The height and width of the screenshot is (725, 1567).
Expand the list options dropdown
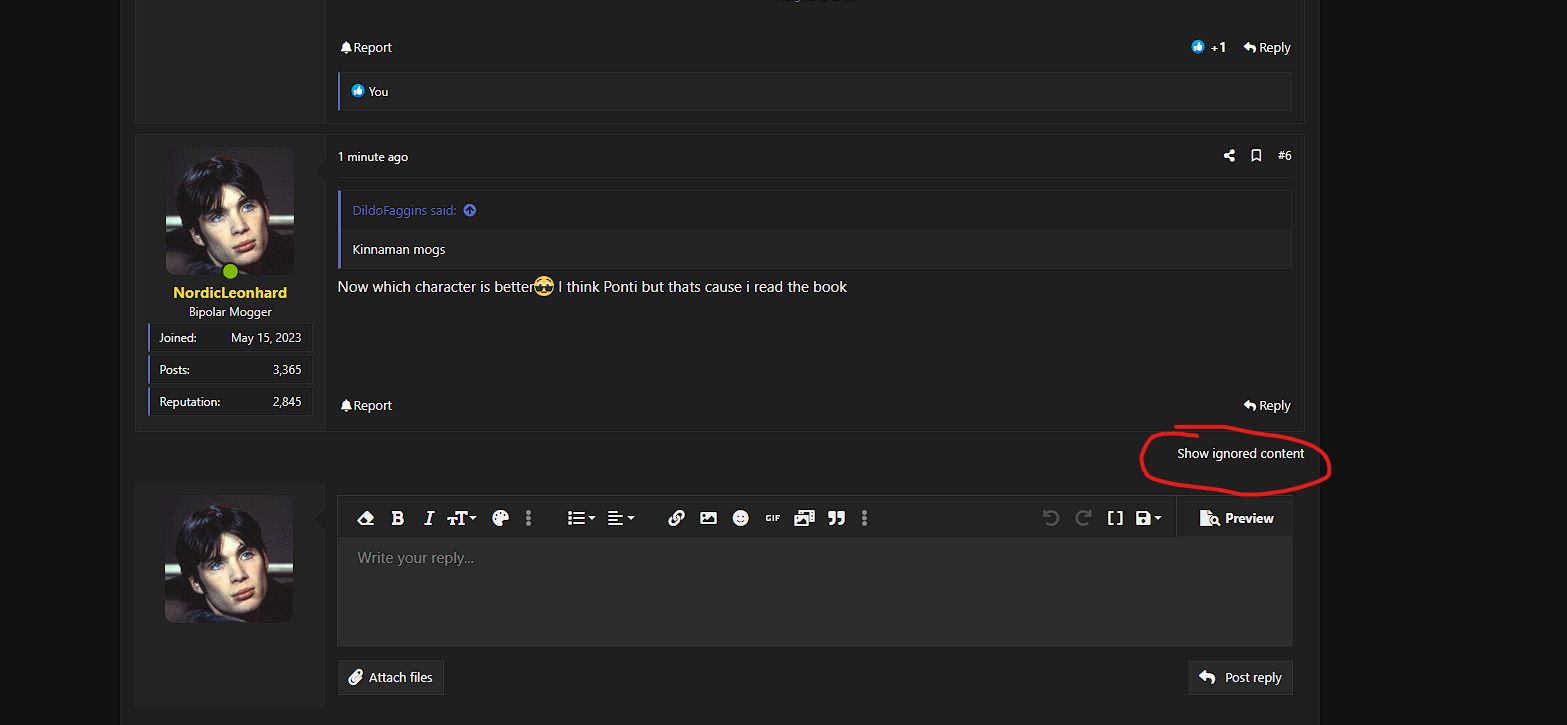click(581, 518)
